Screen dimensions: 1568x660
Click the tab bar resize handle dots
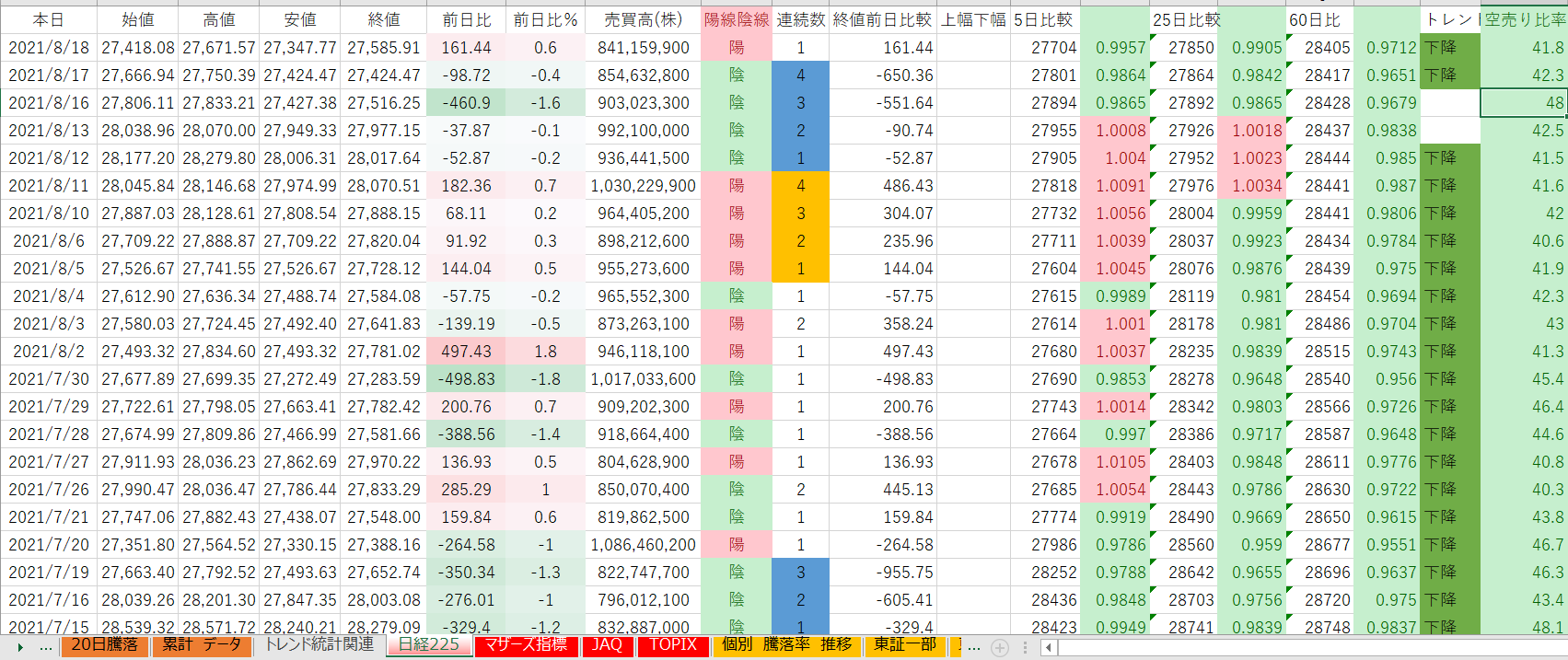[1026, 647]
